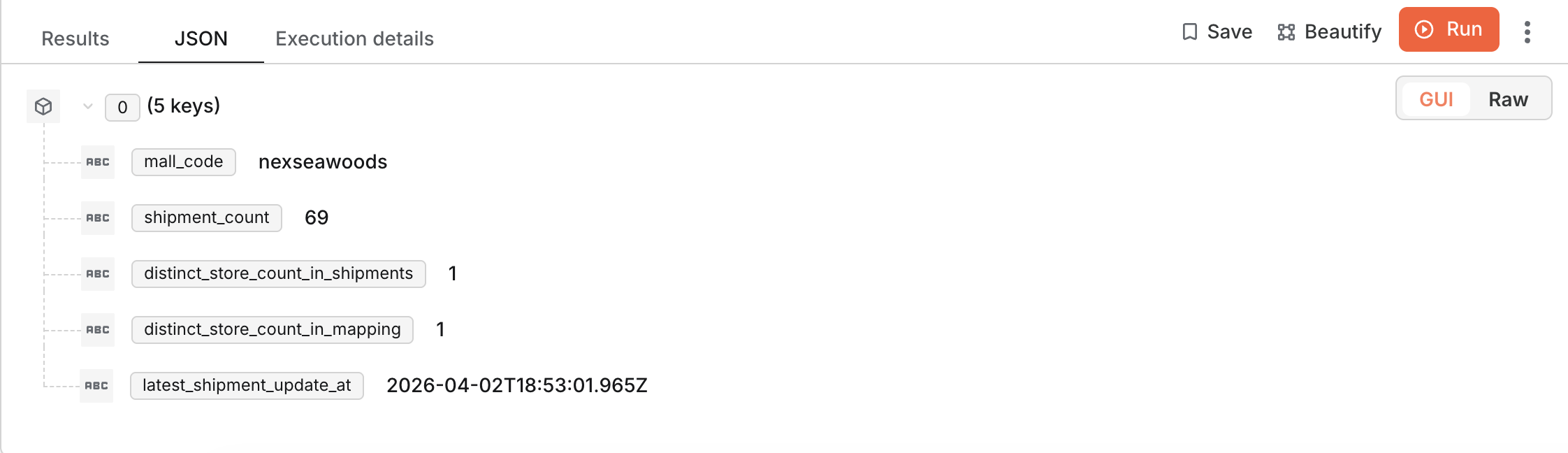The width and height of the screenshot is (1568, 453).
Task: Select the ABC icon near latest_shipment_update_at
Action: coord(97,386)
